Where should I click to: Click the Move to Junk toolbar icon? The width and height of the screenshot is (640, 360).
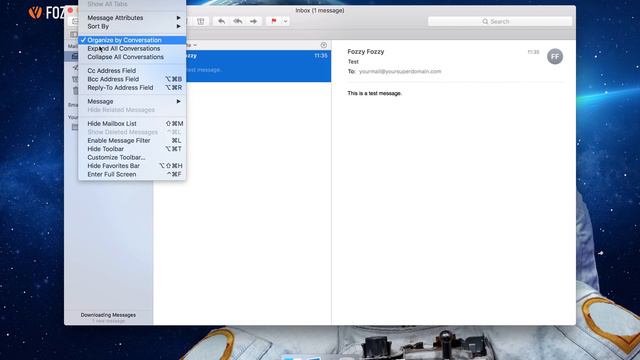(x=200, y=21)
